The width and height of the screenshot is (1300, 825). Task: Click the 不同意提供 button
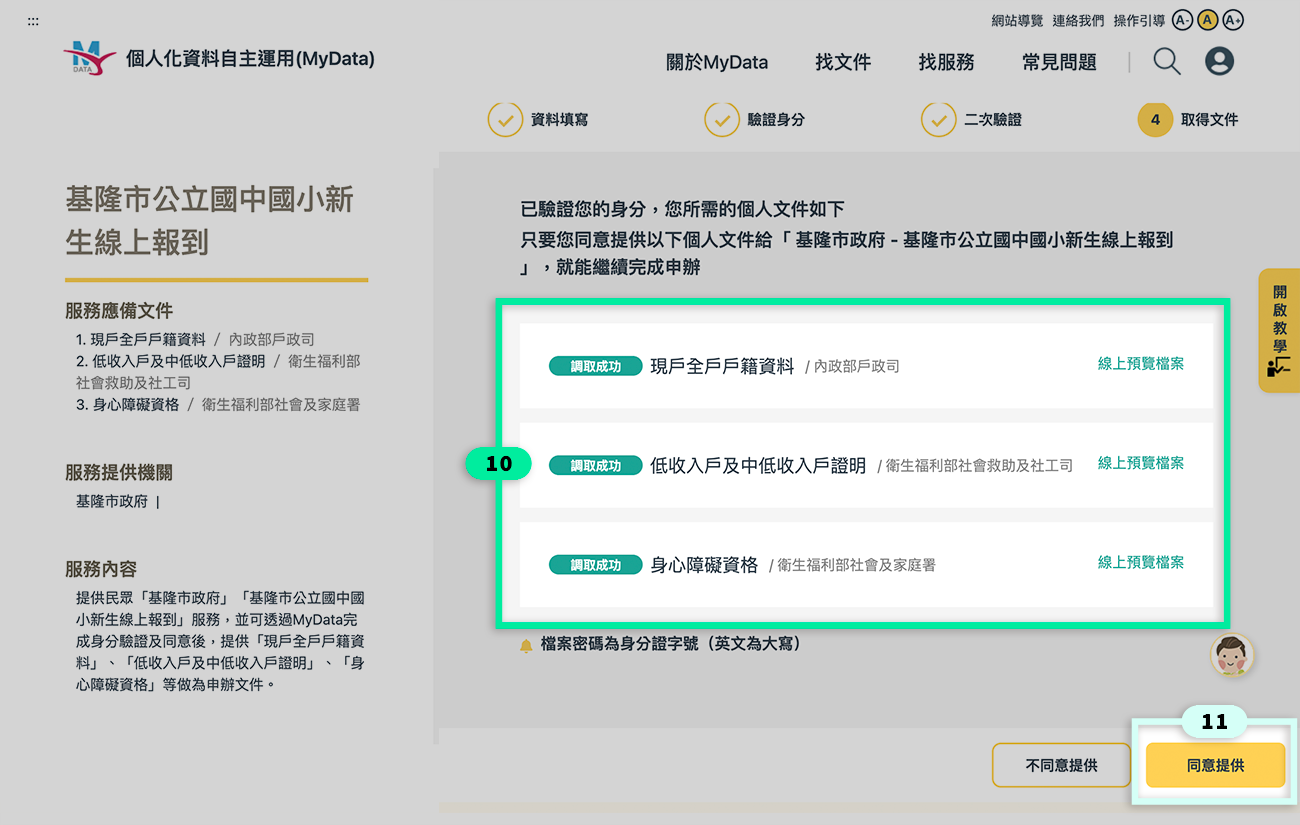coord(1061,765)
